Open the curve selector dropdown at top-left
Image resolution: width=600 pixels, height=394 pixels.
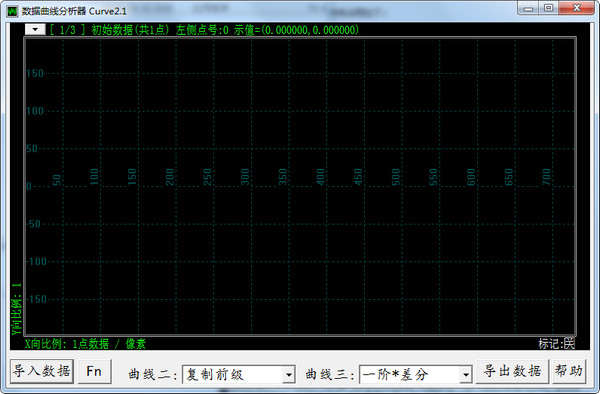35,29
